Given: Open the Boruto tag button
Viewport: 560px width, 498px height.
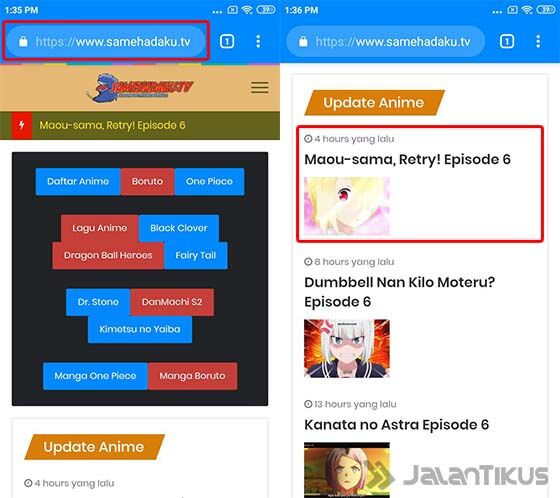Looking at the screenshot, I should (147, 181).
